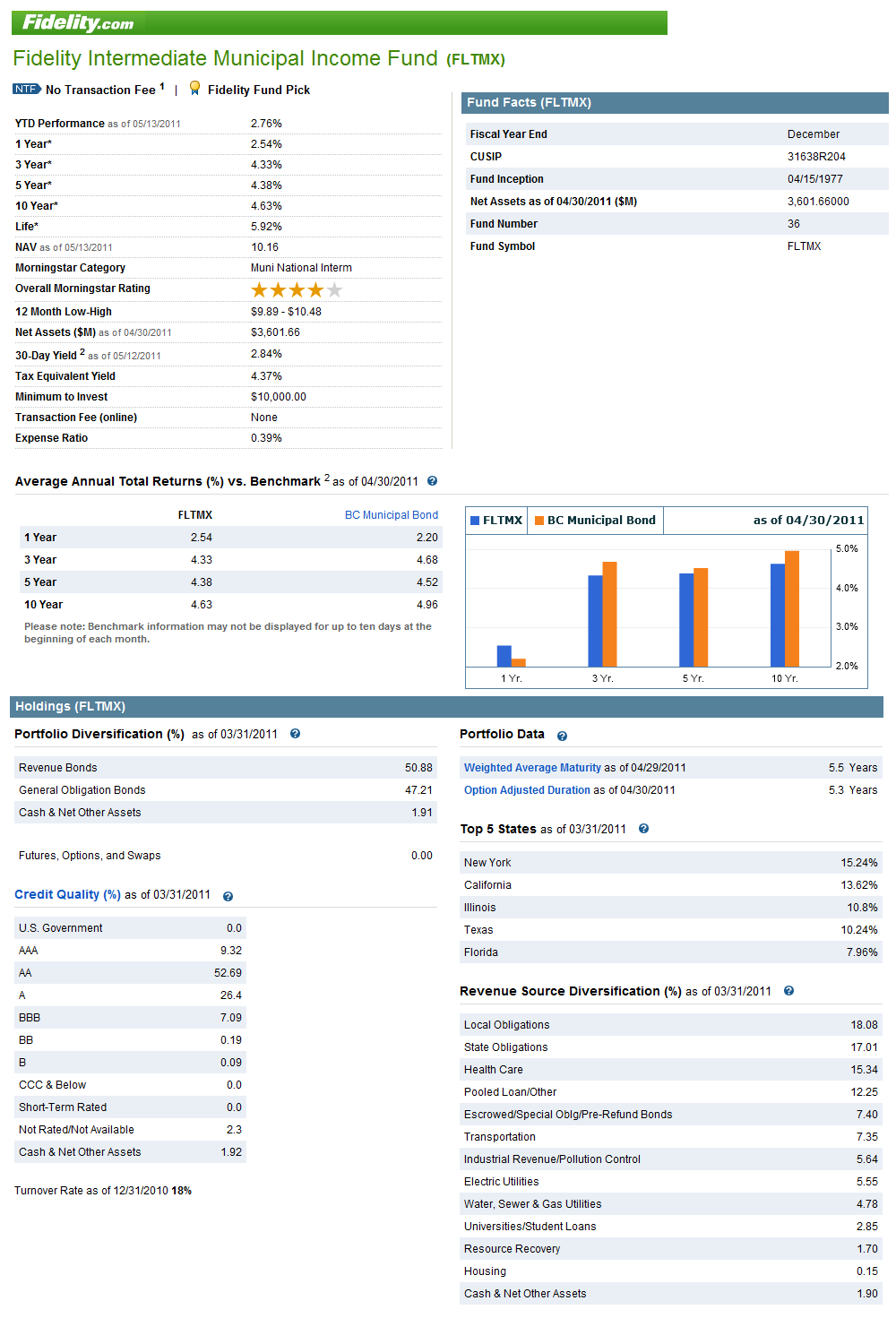Image resolution: width=896 pixels, height=1344 pixels.
Task: Click the 1 Yr. blue chart bar
Action: click(504, 656)
